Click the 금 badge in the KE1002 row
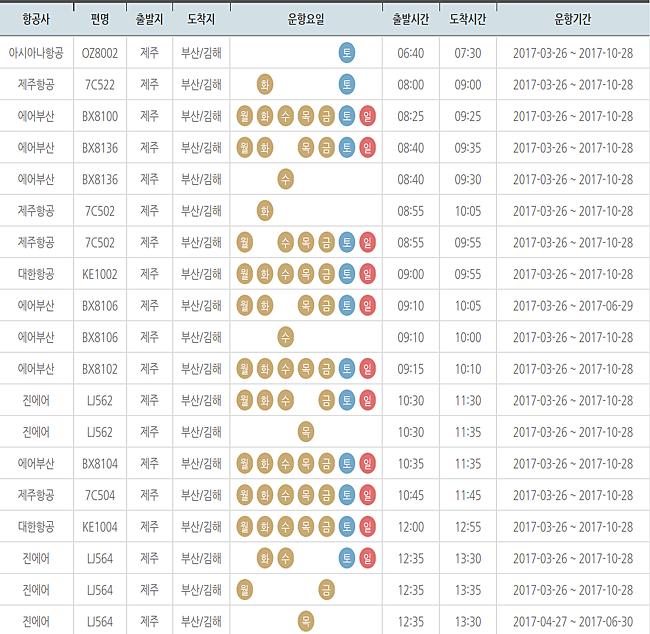 [326, 274]
